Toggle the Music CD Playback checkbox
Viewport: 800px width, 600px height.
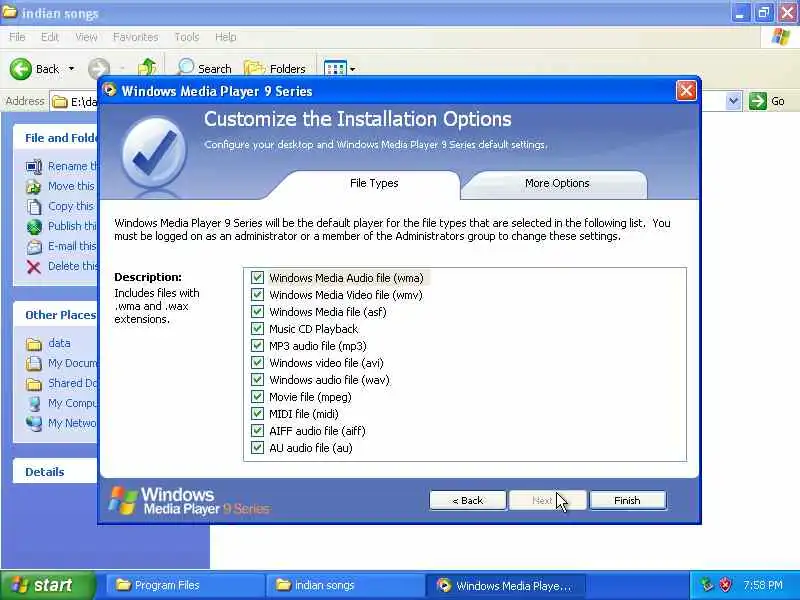pos(257,329)
